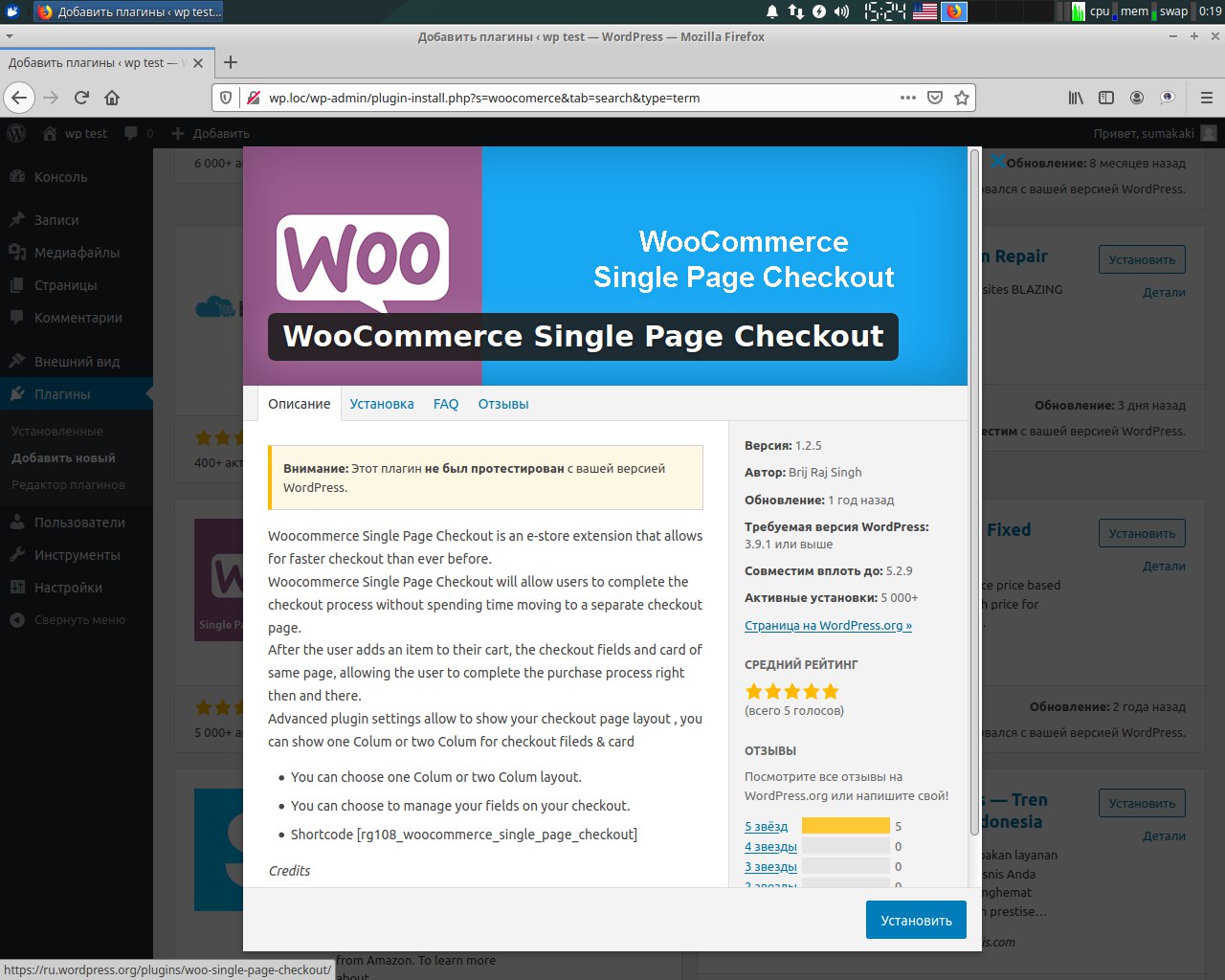This screenshot has height=980, width=1225.
Task: Open Настройки in the admin sidebar
Action: click(x=77, y=588)
